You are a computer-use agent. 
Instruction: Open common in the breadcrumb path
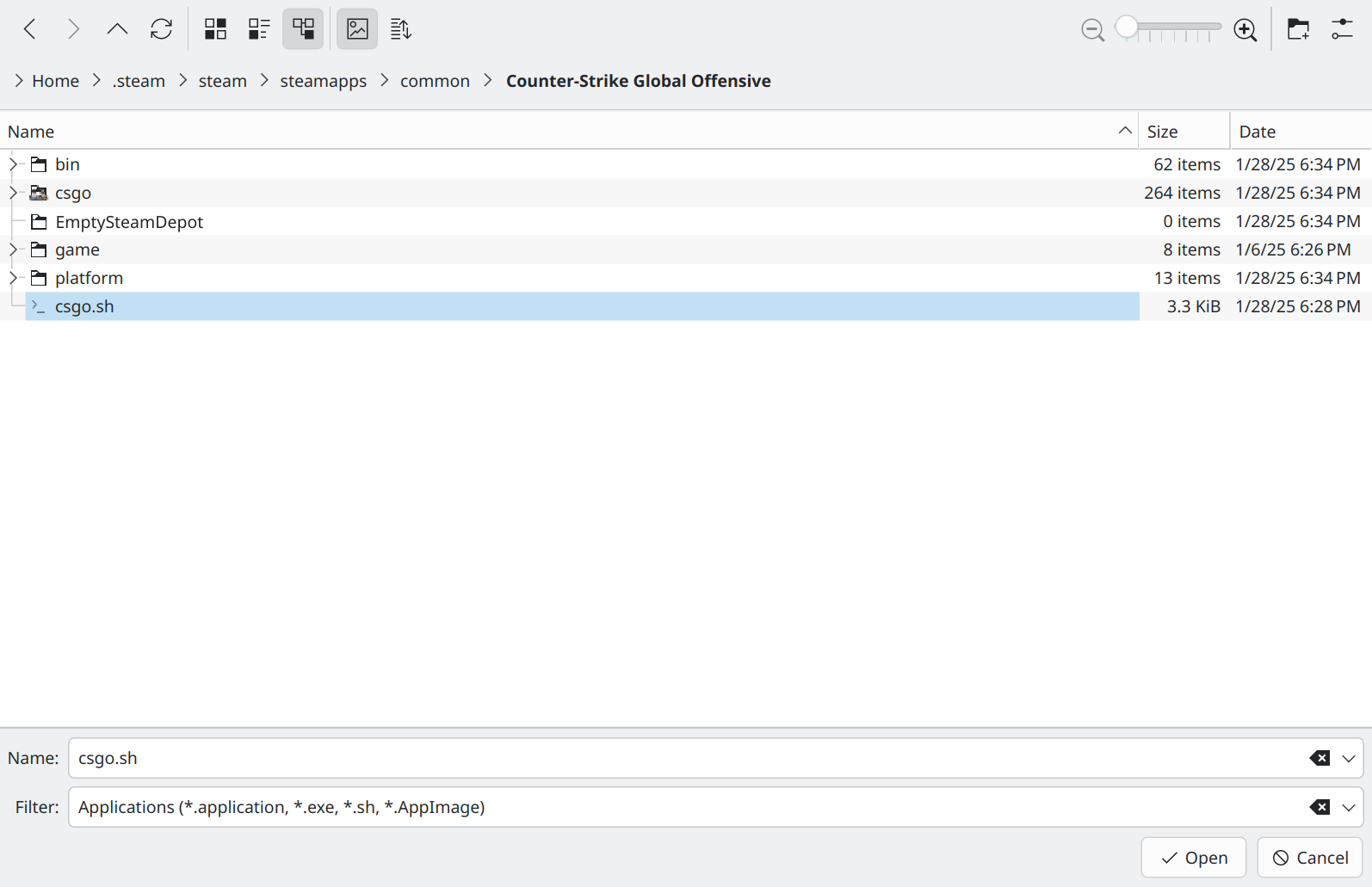(x=435, y=81)
